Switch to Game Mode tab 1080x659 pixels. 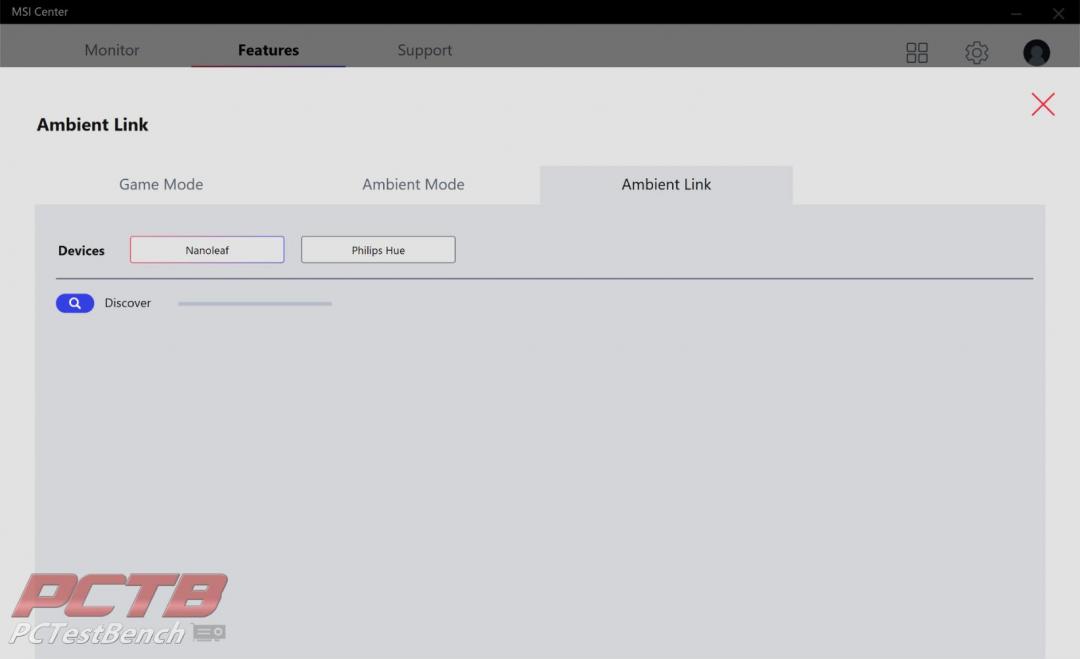(161, 185)
